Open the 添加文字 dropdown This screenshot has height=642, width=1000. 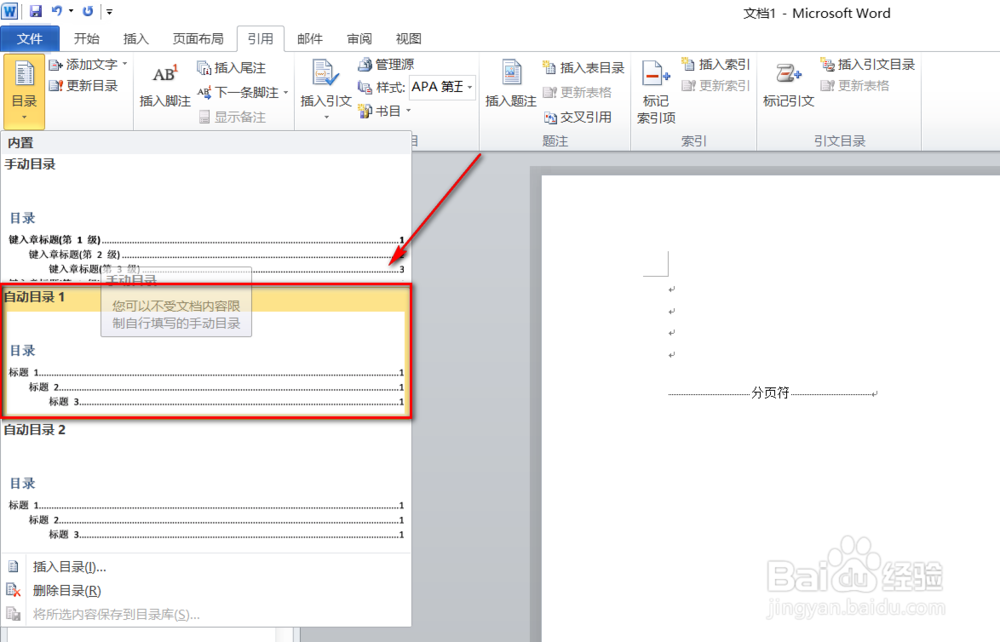(89, 64)
